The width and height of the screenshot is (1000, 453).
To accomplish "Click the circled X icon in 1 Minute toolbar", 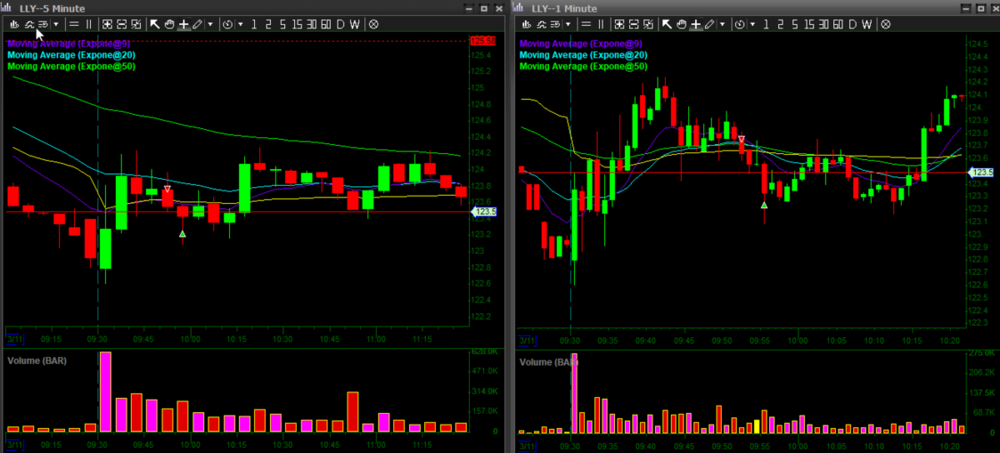I will tap(887, 23).
